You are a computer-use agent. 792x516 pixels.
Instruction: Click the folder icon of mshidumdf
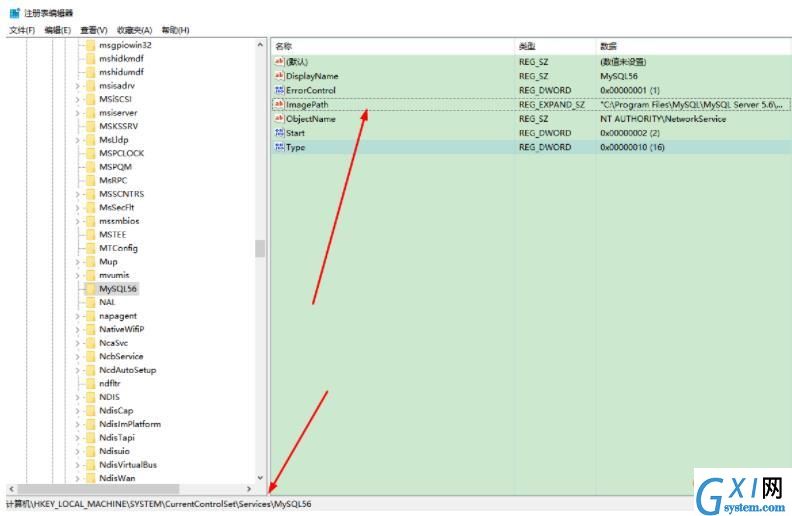(x=90, y=72)
